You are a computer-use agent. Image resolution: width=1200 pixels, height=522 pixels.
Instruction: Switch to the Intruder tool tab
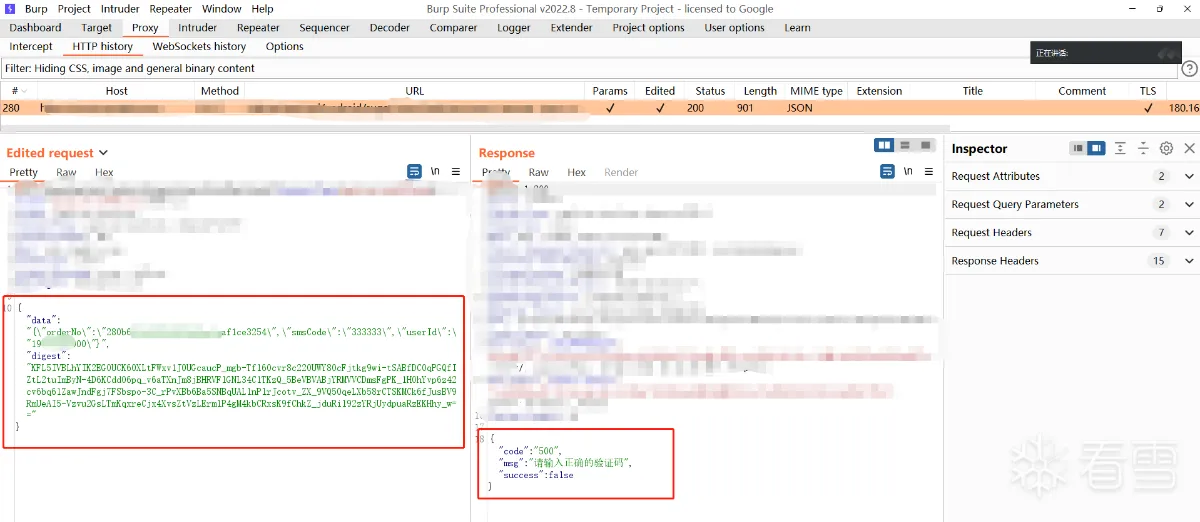(198, 28)
